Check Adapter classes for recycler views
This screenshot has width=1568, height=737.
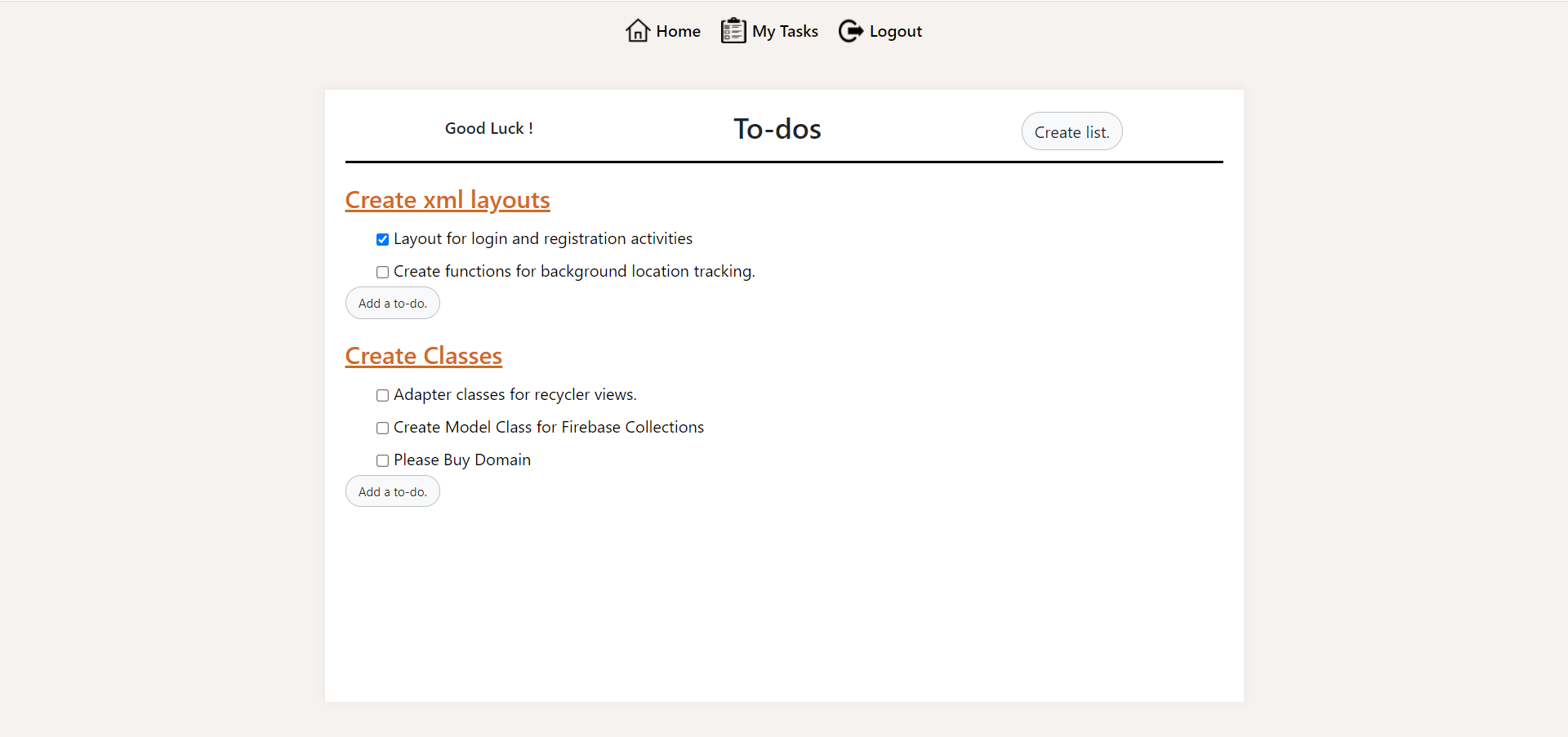click(x=382, y=395)
